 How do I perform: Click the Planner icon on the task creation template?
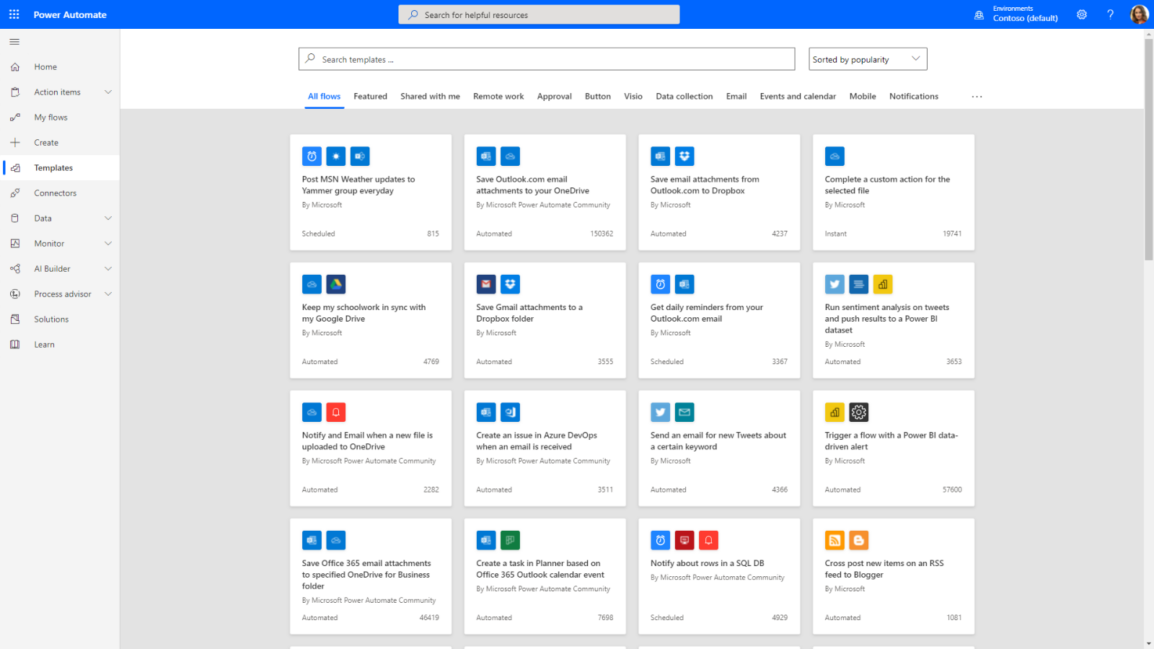[x=510, y=540]
